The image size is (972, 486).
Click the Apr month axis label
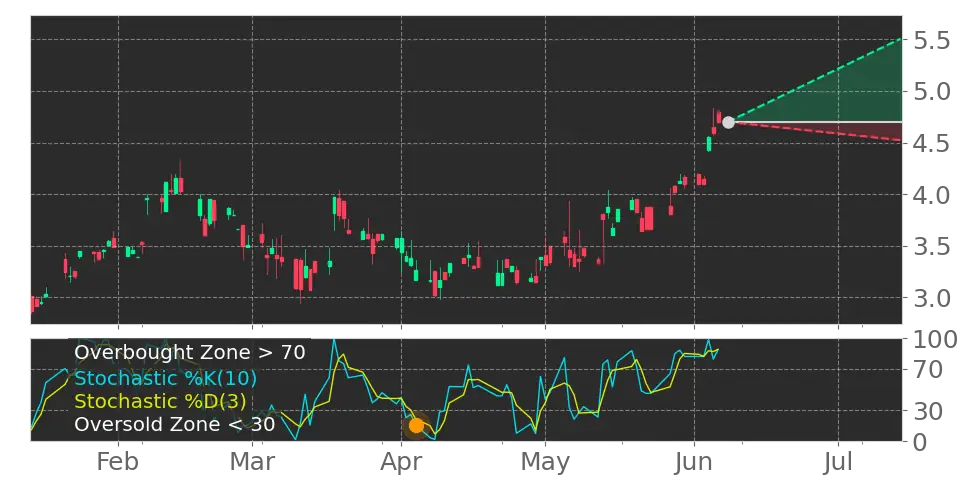[x=401, y=463]
